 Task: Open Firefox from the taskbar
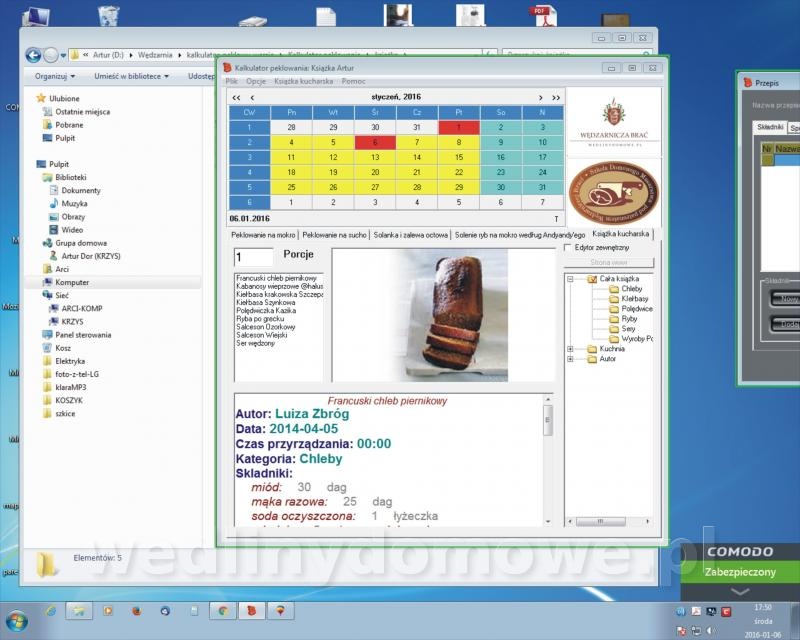click(136, 611)
